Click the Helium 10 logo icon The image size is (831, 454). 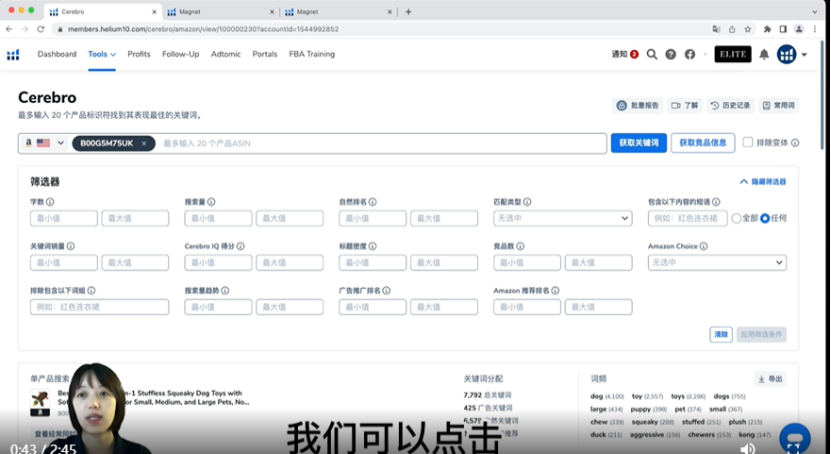(13, 54)
